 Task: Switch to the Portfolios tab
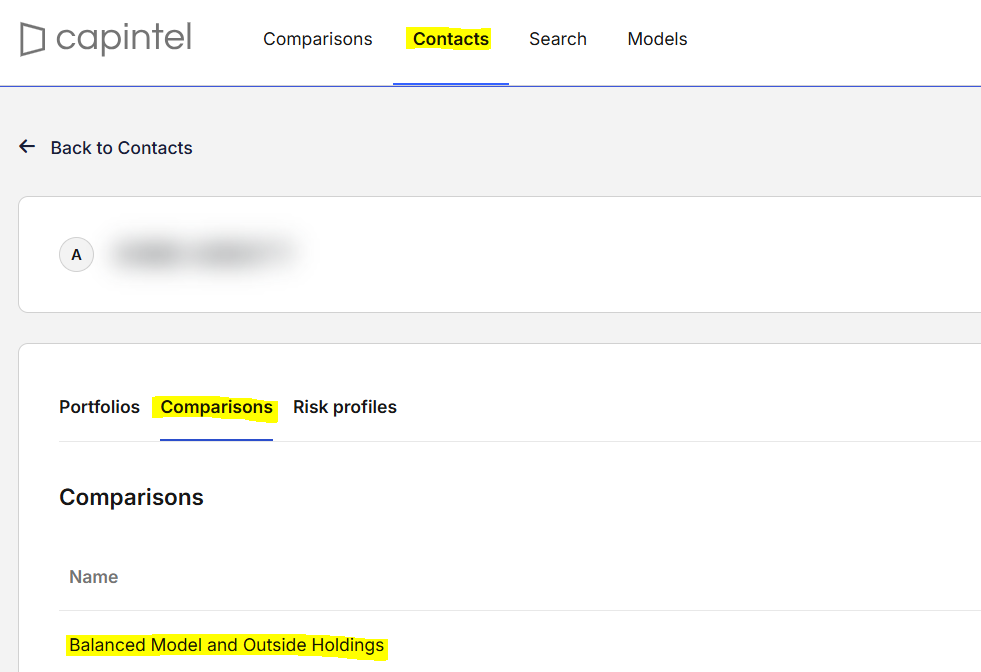click(99, 407)
